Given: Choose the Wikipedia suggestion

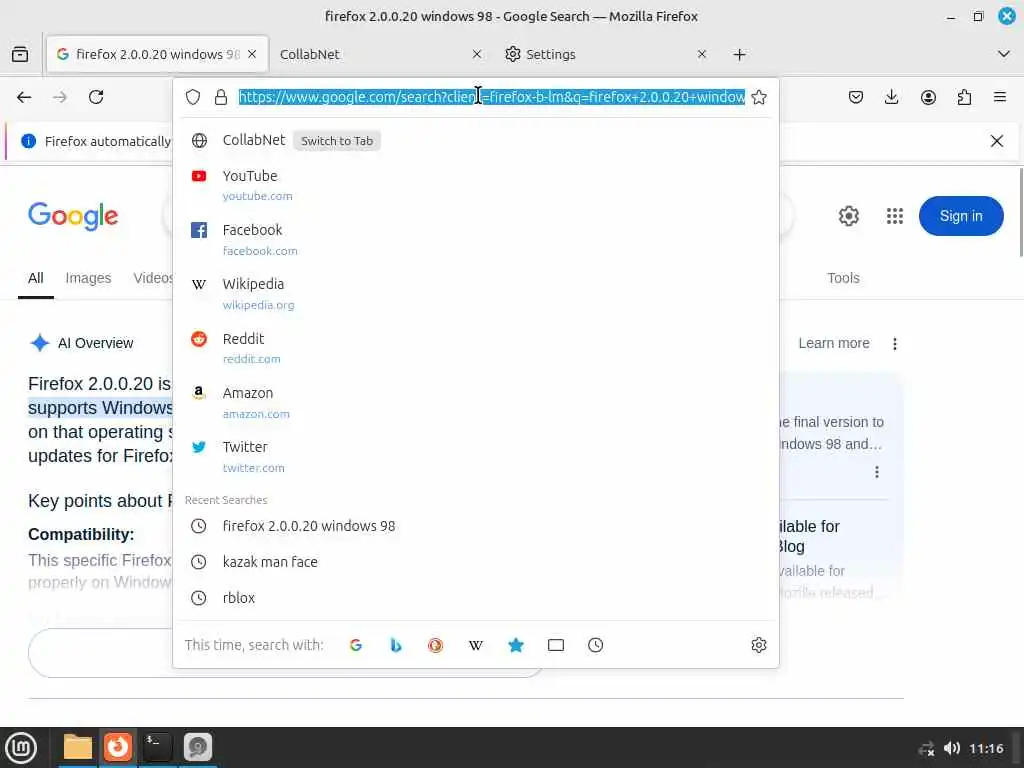Looking at the screenshot, I should click(x=476, y=294).
